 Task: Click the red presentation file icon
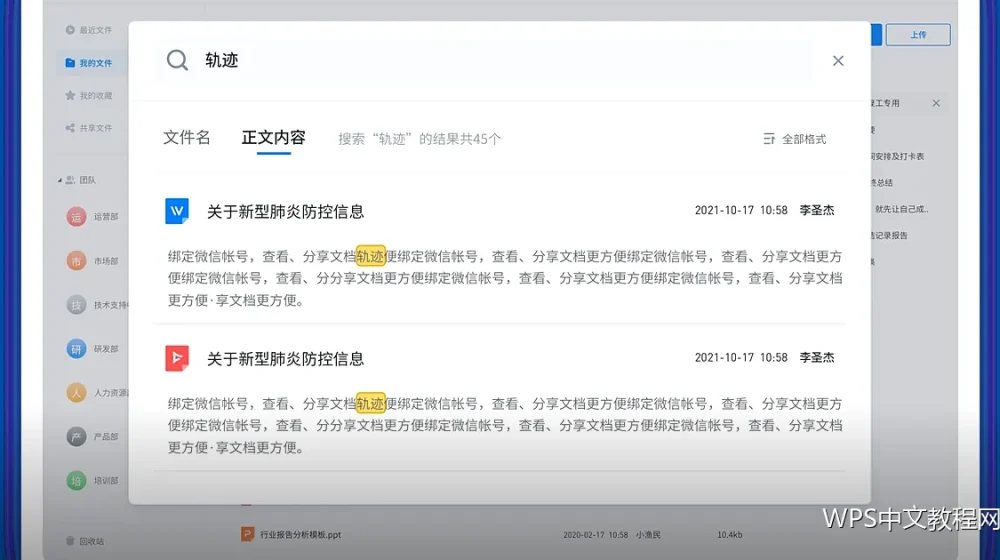coord(177,358)
